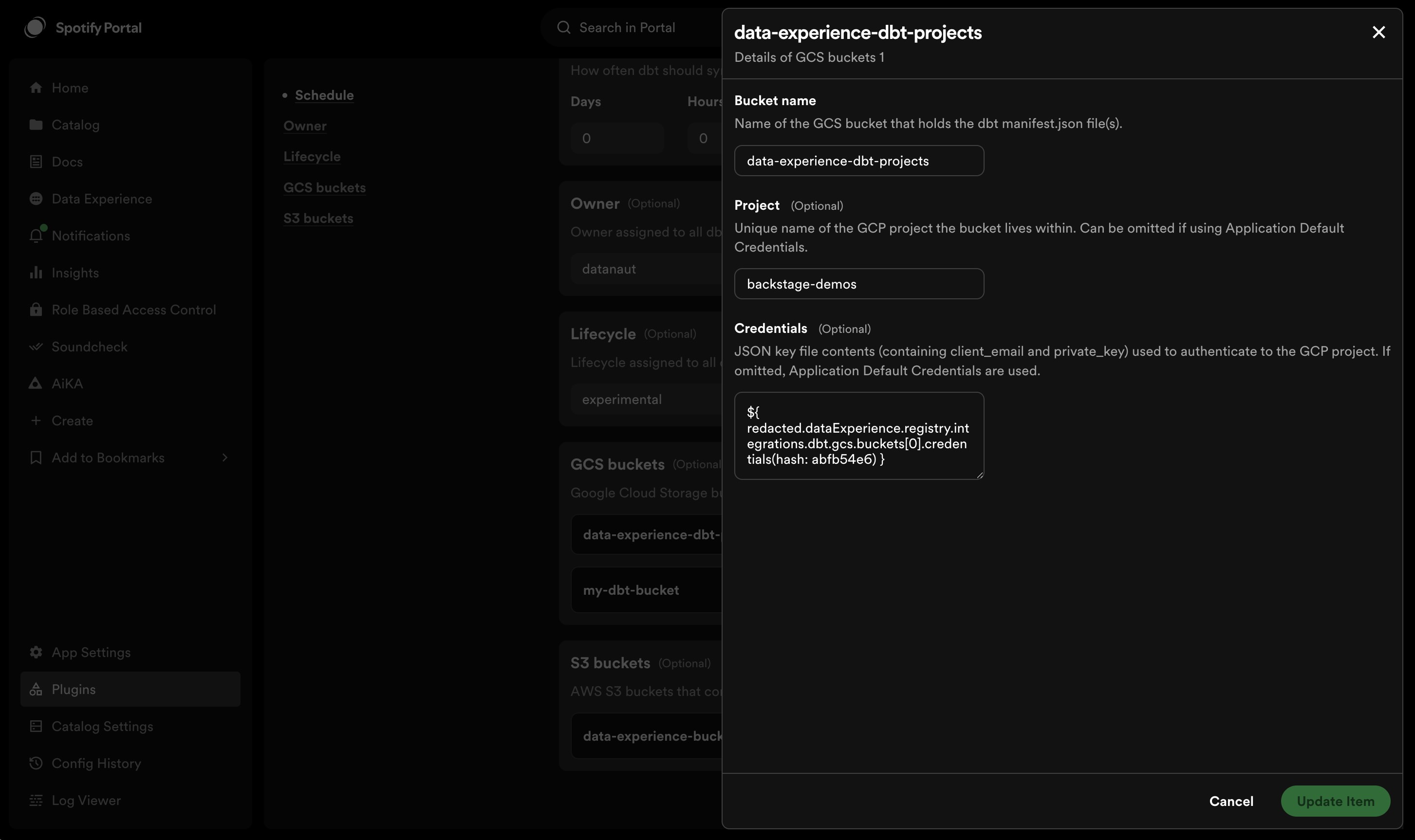Click the Update Item button
Viewport: 1415px width, 840px height.
pyautogui.click(x=1335, y=801)
